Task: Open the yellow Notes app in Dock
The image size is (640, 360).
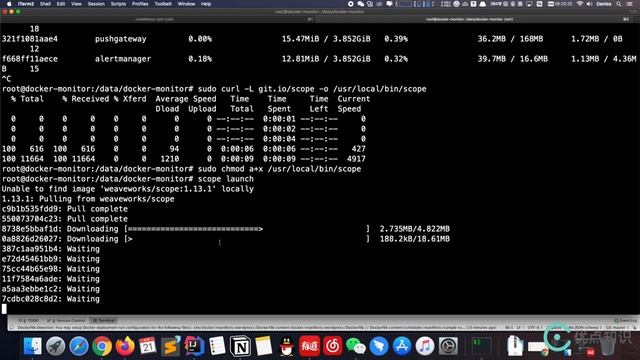Action: click(x=264, y=346)
